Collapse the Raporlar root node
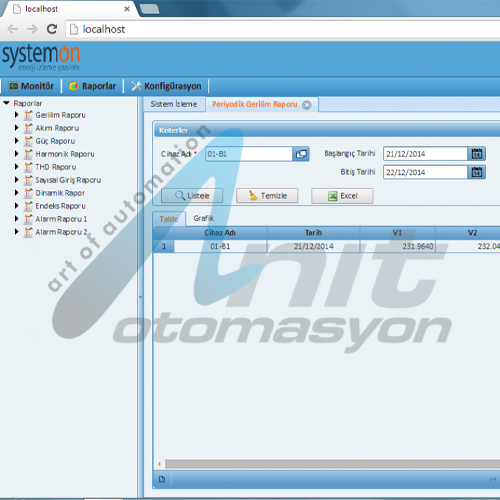Image resolution: width=500 pixels, height=500 pixels. pyautogui.click(x=6, y=103)
